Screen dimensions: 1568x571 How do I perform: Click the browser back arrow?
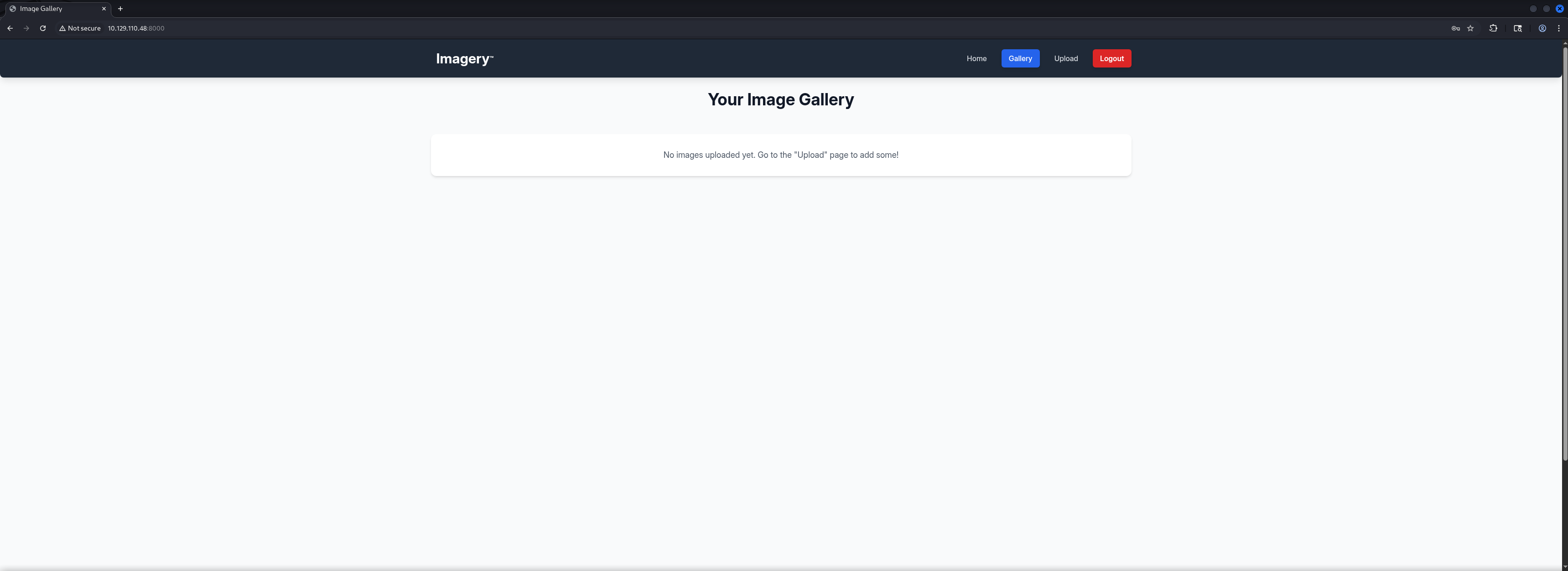[10, 28]
